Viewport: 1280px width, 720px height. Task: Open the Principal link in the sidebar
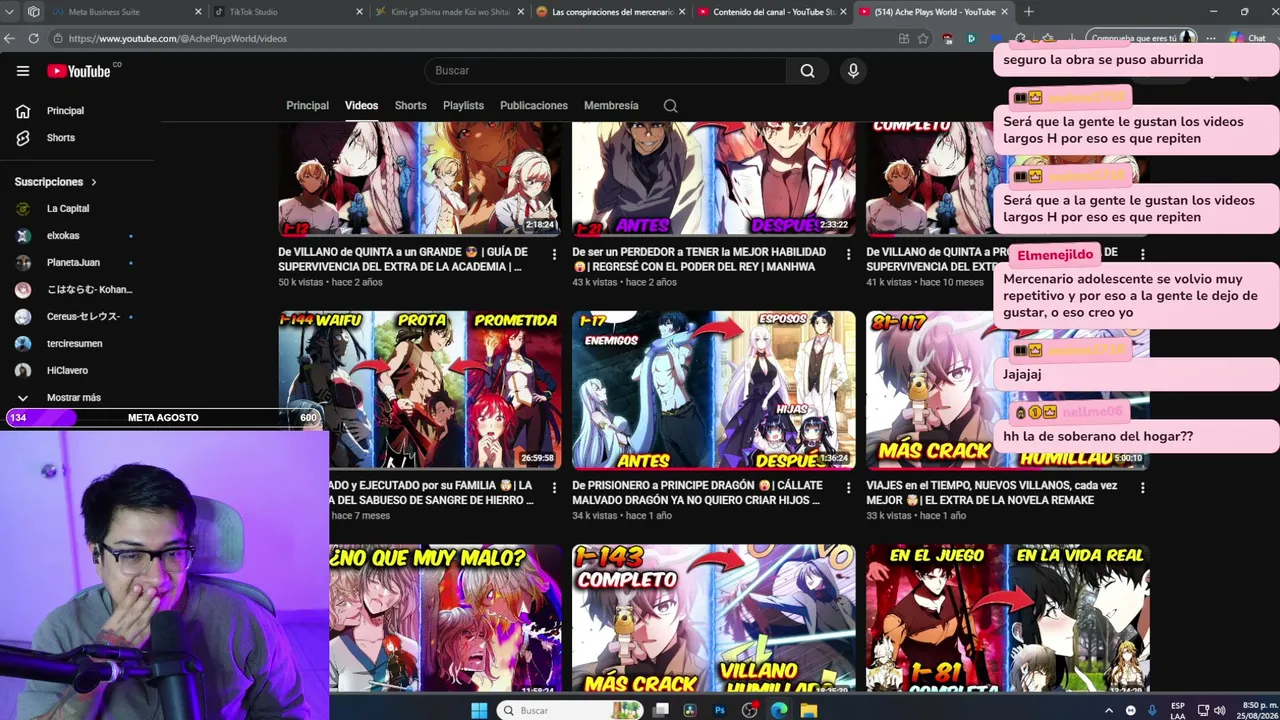[65, 111]
